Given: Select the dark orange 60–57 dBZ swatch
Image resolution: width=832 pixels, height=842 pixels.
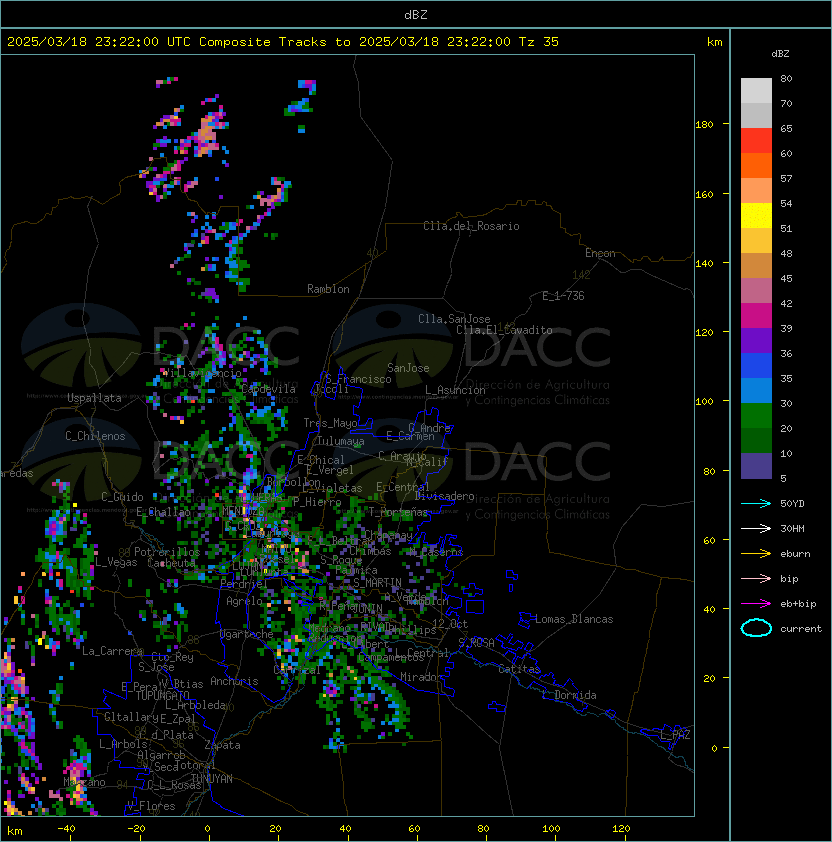Looking at the screenshot, I should point(756,165).
